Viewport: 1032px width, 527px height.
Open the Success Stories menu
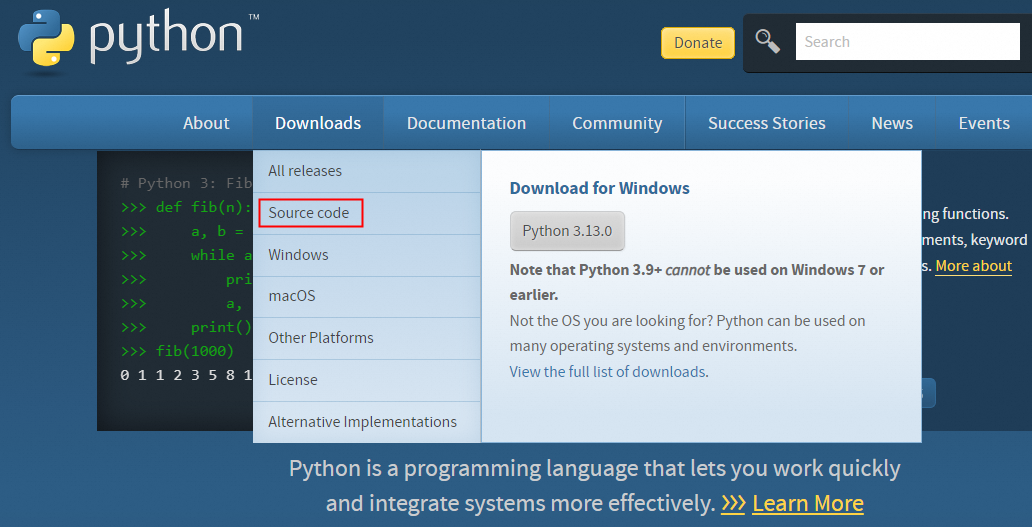coord(766,123)
